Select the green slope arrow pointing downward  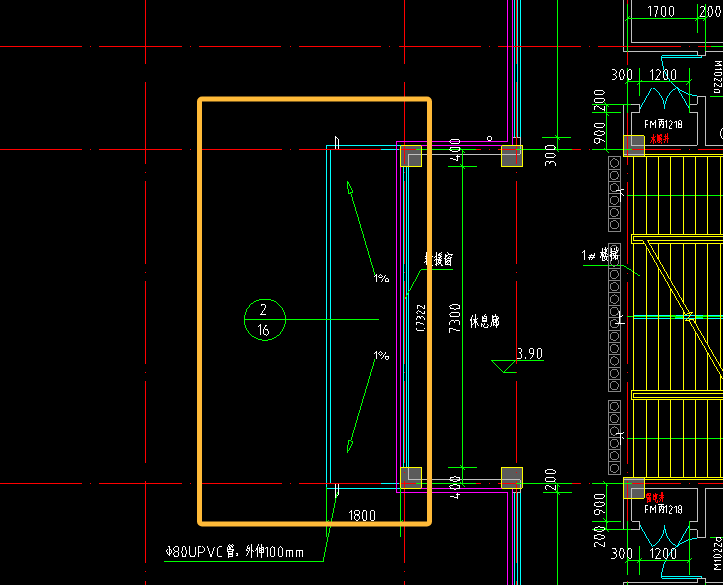coord(361,406)
